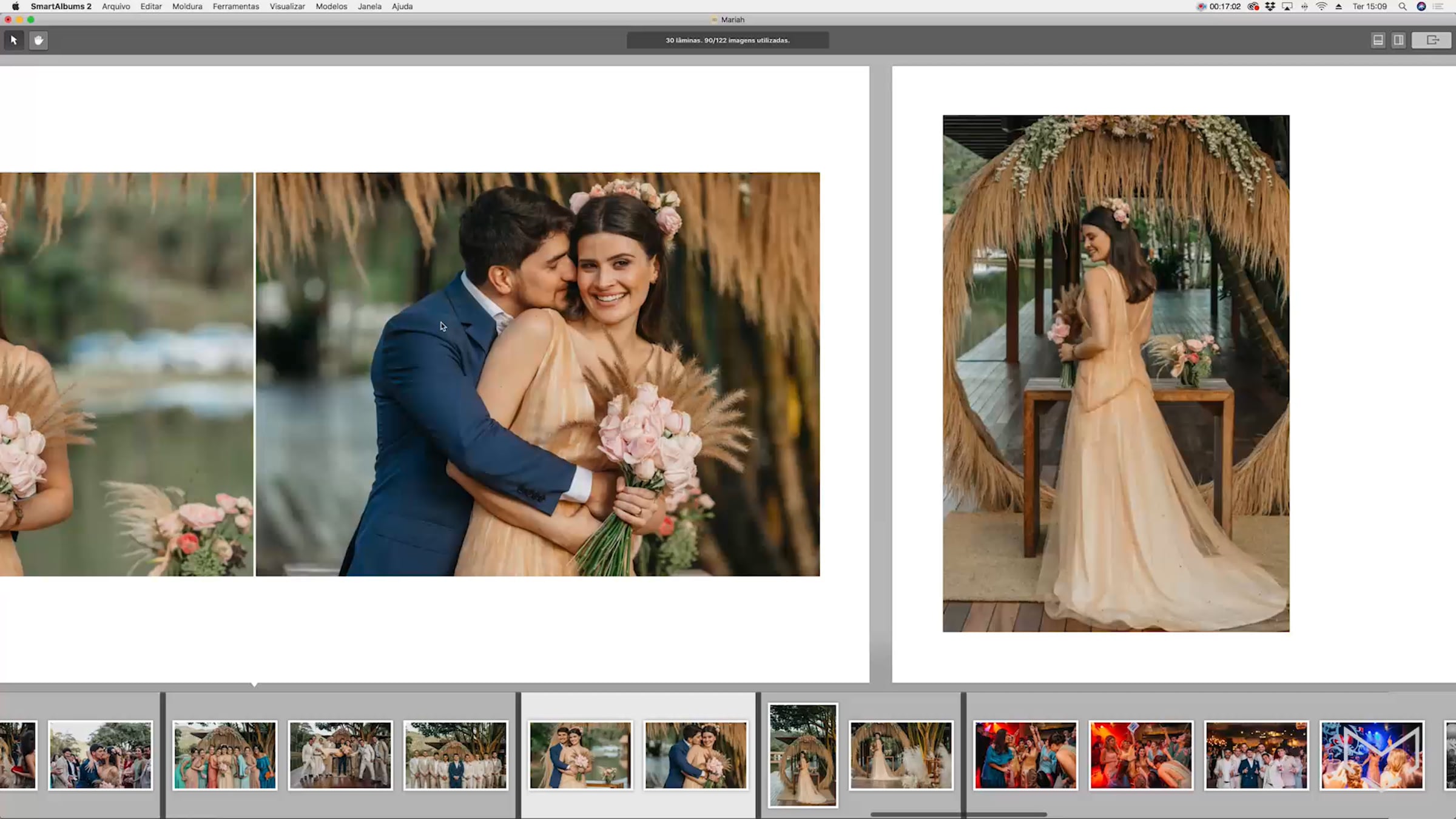Open Siri from the menu bar

point(1421,7)
